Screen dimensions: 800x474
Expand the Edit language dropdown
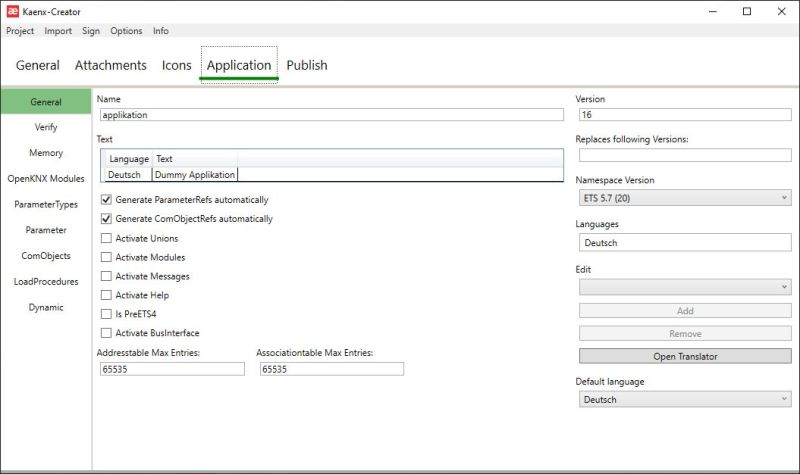coord(685,287)
